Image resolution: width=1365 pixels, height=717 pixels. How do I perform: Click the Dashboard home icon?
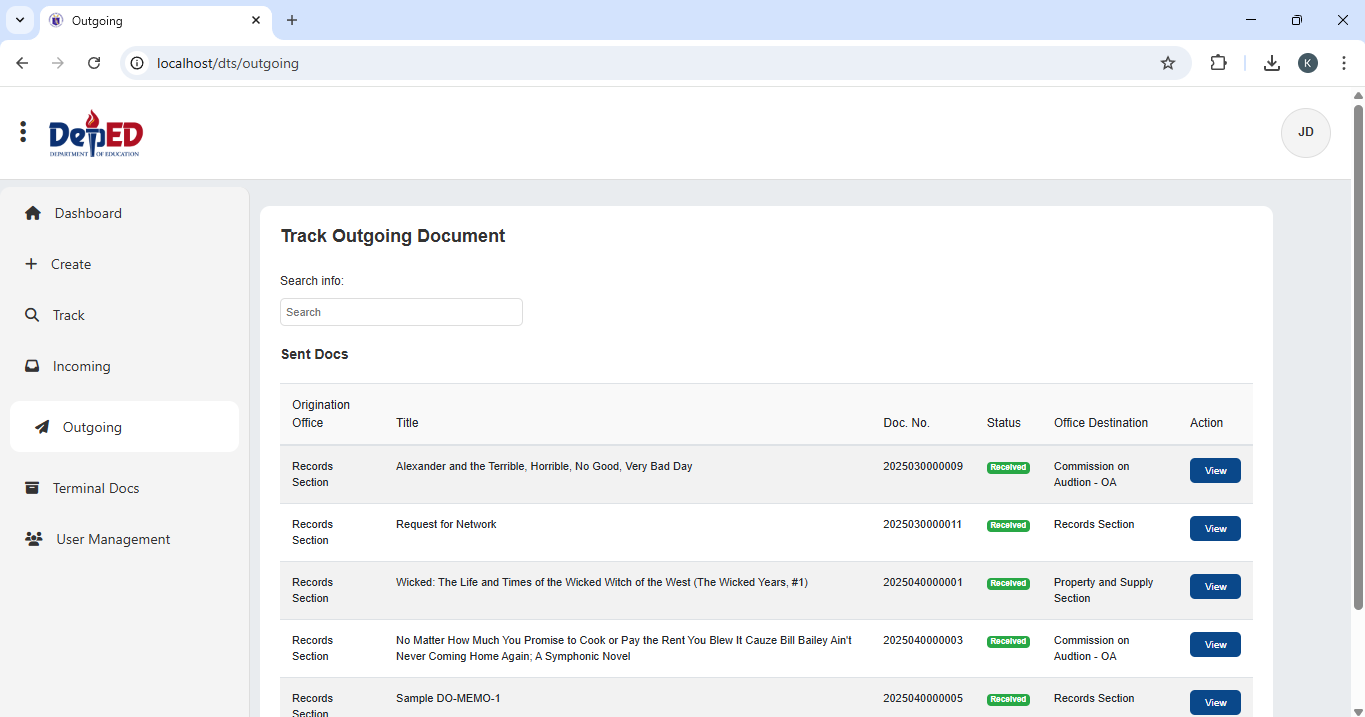coord(33,213)
